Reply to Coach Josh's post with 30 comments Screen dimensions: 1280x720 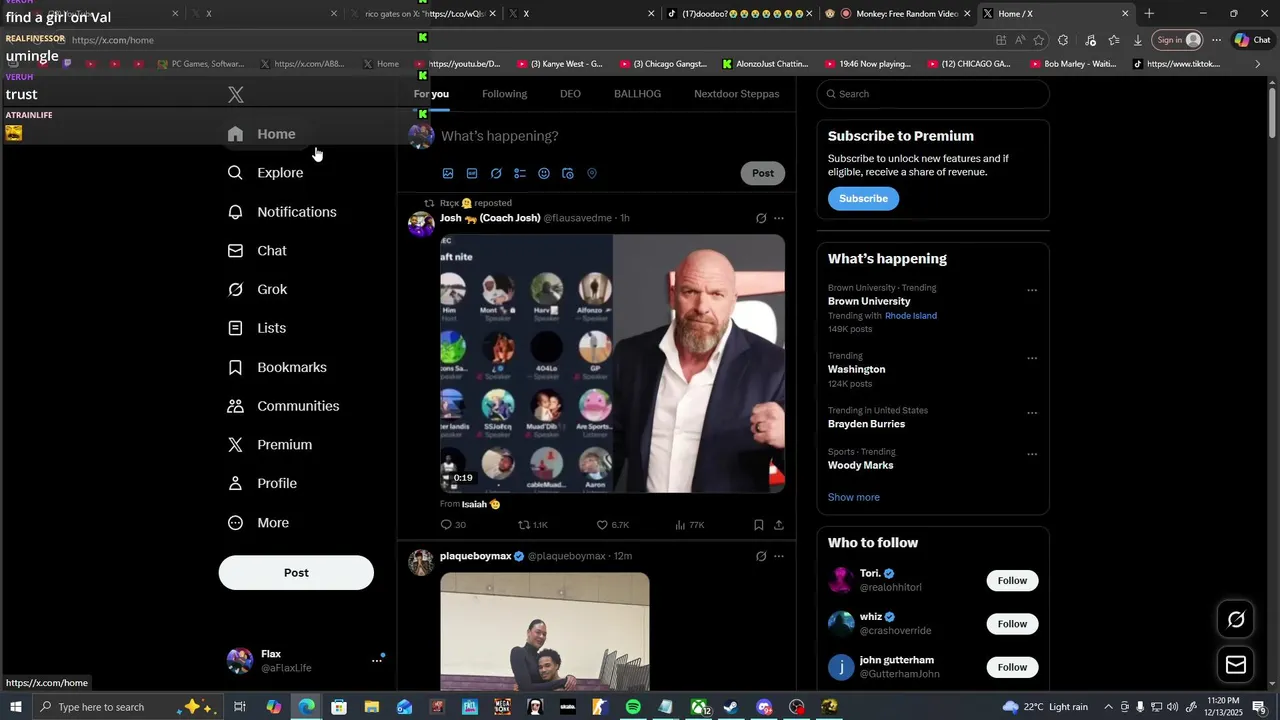click(x=453, y=525)
